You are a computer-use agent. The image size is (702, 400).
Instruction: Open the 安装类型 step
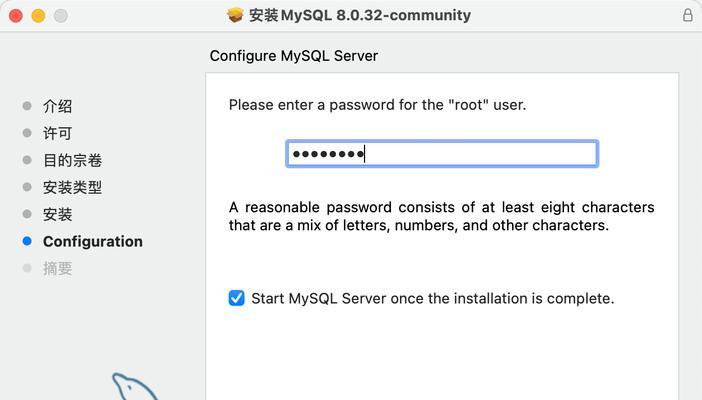click(x=73, y=187)
